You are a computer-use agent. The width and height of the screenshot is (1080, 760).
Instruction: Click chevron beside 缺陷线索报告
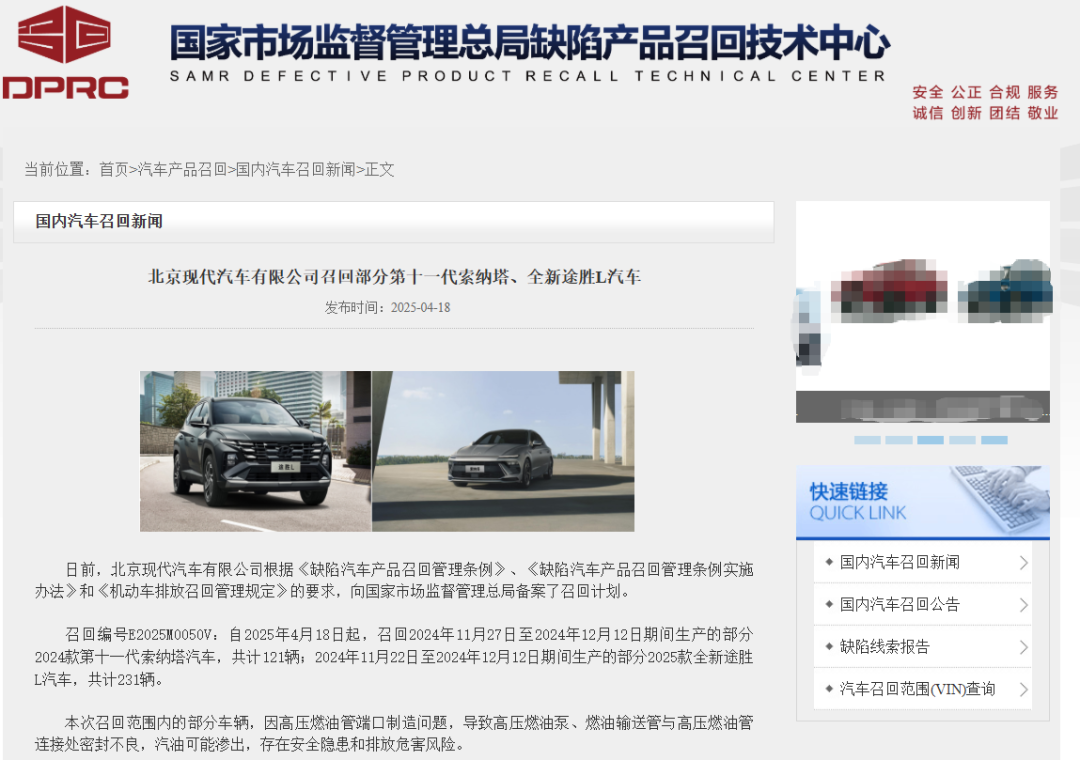pyautogui.click(x=1024, y=647)
